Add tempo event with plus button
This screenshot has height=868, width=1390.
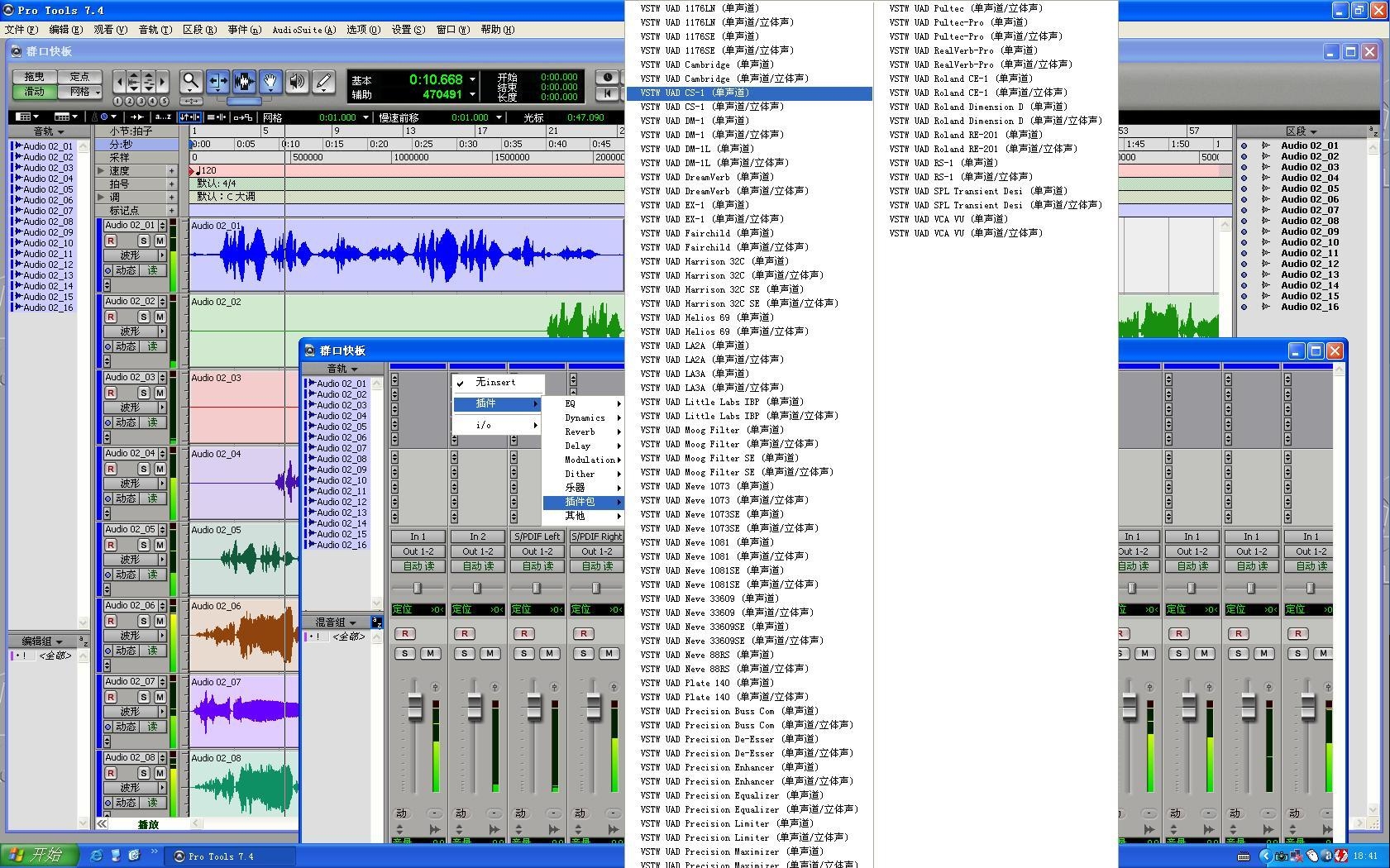172,171
